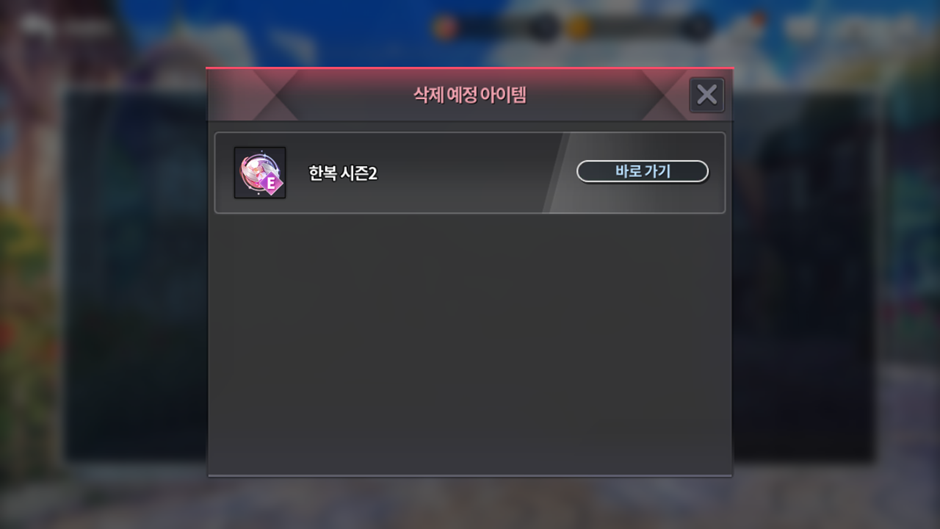Image resolution: width=940 pixels, height=529 pixels.
Task: Select the 한복 시즌2 item icon
Action: (x=260, y=173)
